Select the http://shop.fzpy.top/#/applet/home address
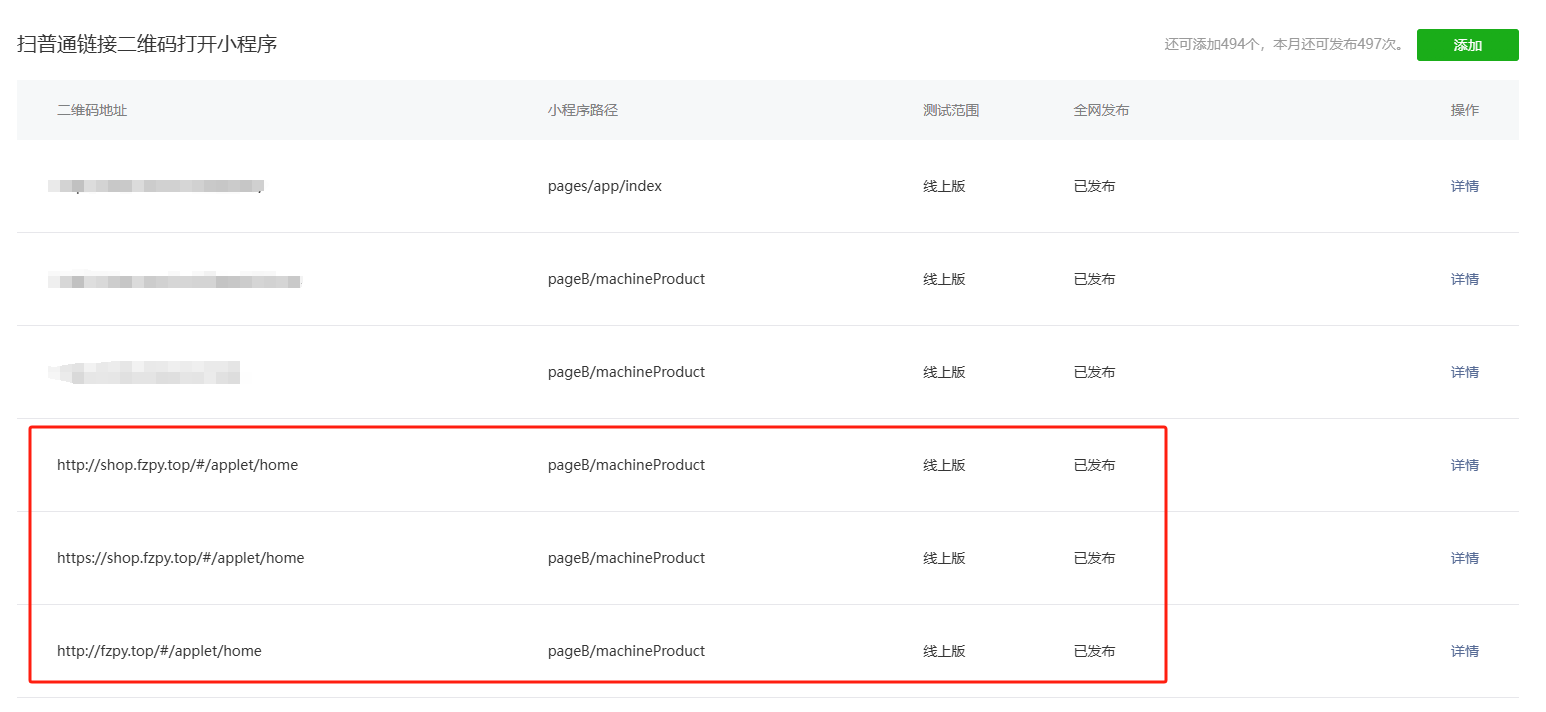The image size is (1546, 712). tap(177, 465)
